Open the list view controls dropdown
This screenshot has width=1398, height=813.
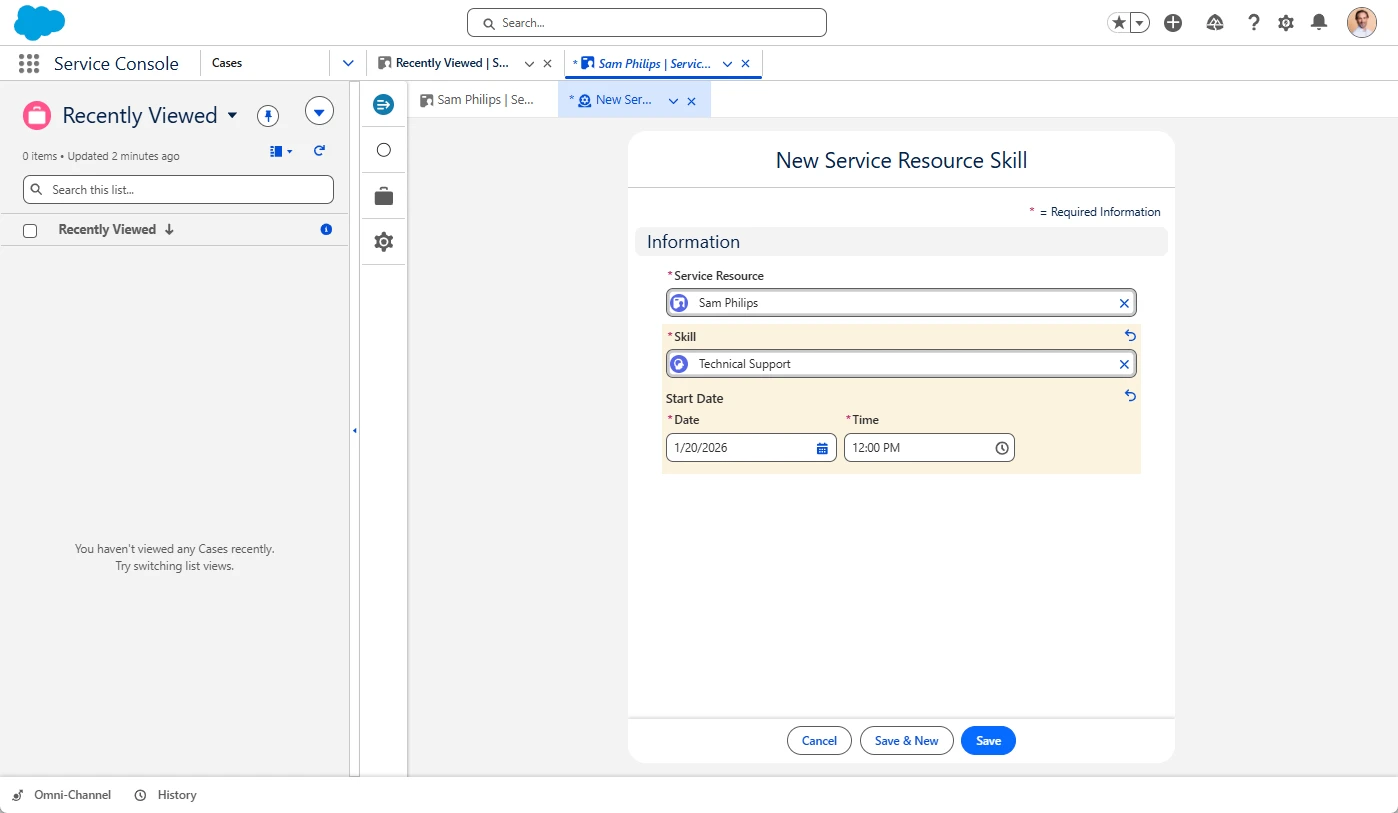(319, 112)
